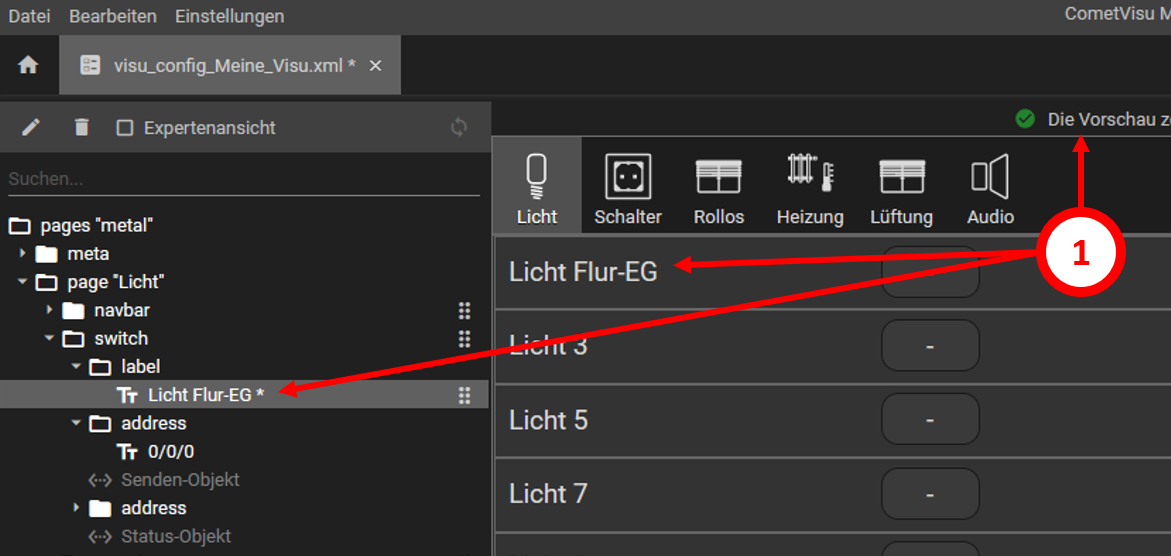Close the visu_config_Meine_Visu.xml tab
Viewport: 1171px width, 556px height.
(x=376, y=65)
